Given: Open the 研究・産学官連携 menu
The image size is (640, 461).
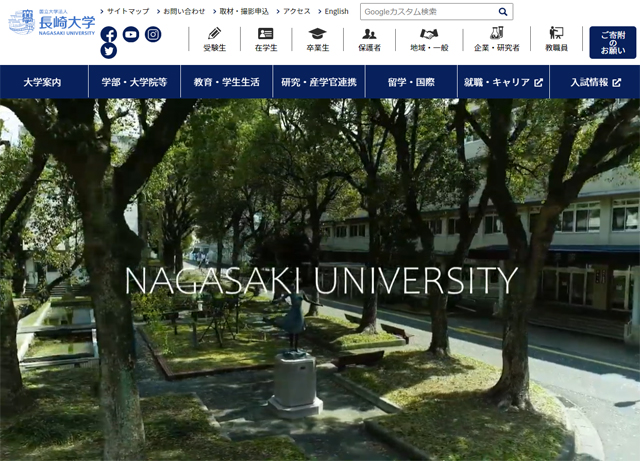Looking at the screenshot, I should 319,82.
